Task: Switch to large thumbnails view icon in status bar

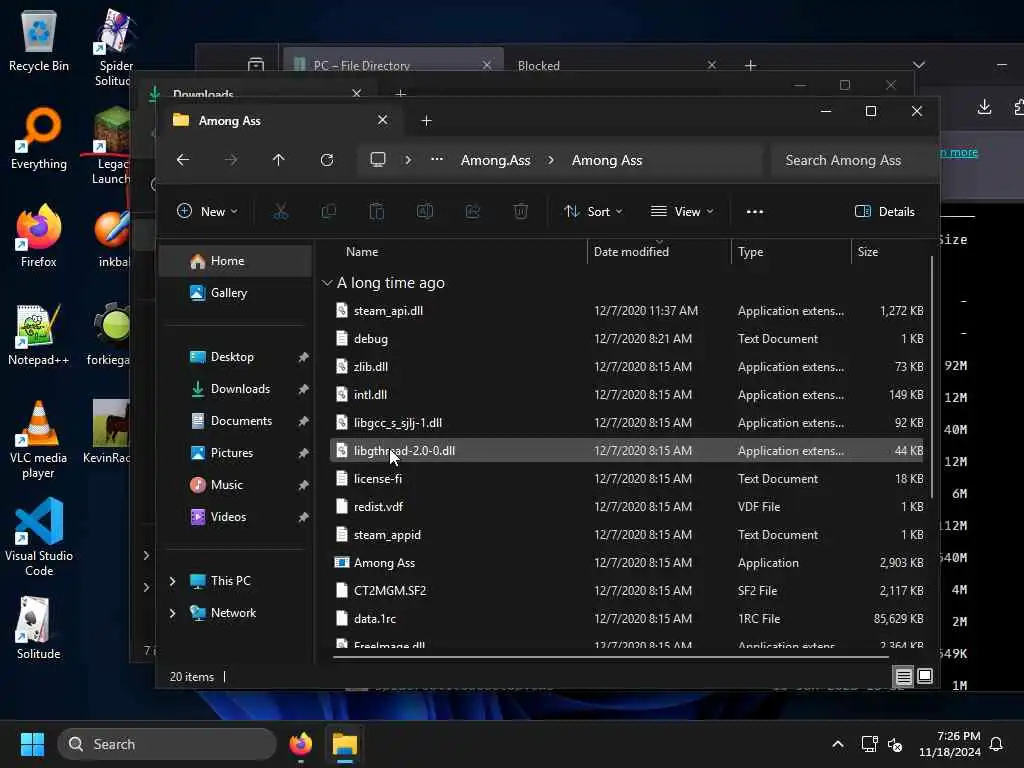Action: click(x=925, y=677)
